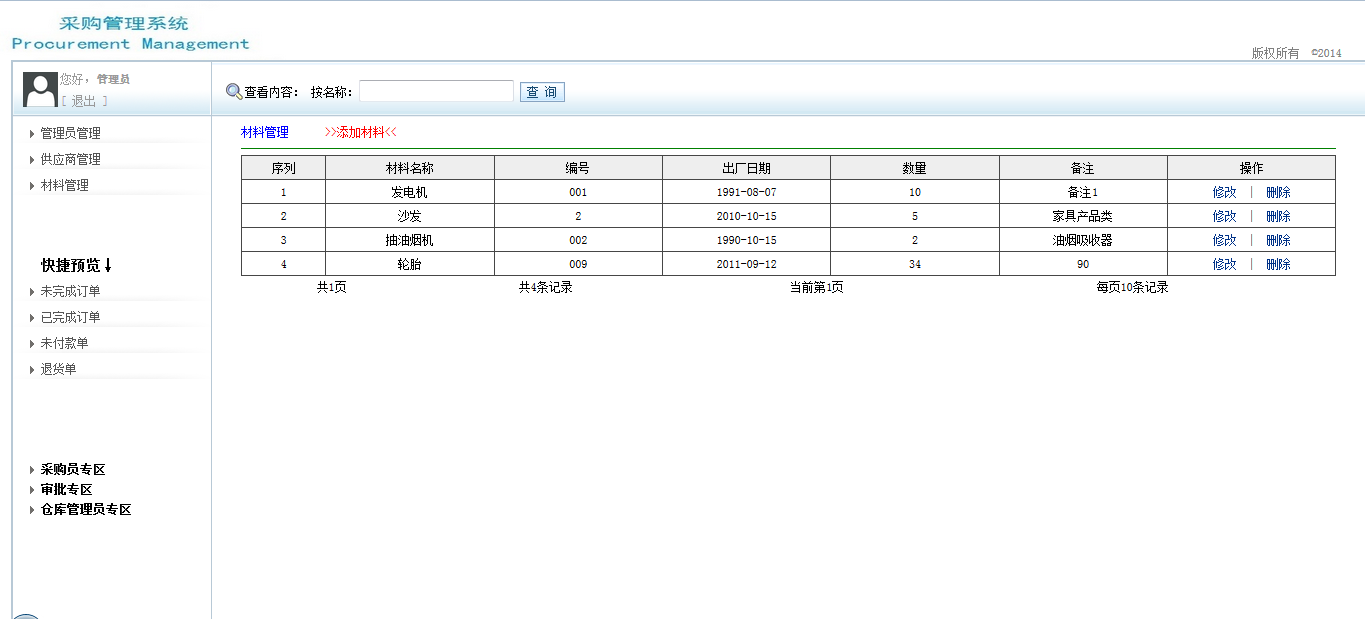
Task: Click the blue 材料管理 heading link
Action: tap(264, 132)
